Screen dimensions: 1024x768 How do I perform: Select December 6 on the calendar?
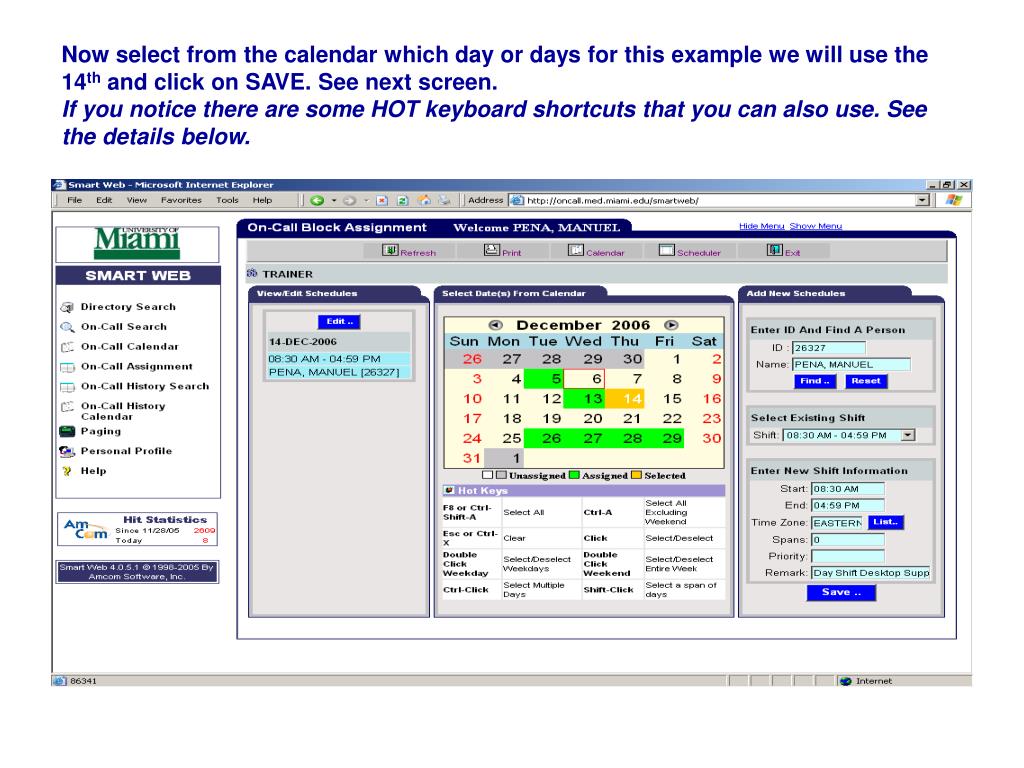(x=584, y=379)
